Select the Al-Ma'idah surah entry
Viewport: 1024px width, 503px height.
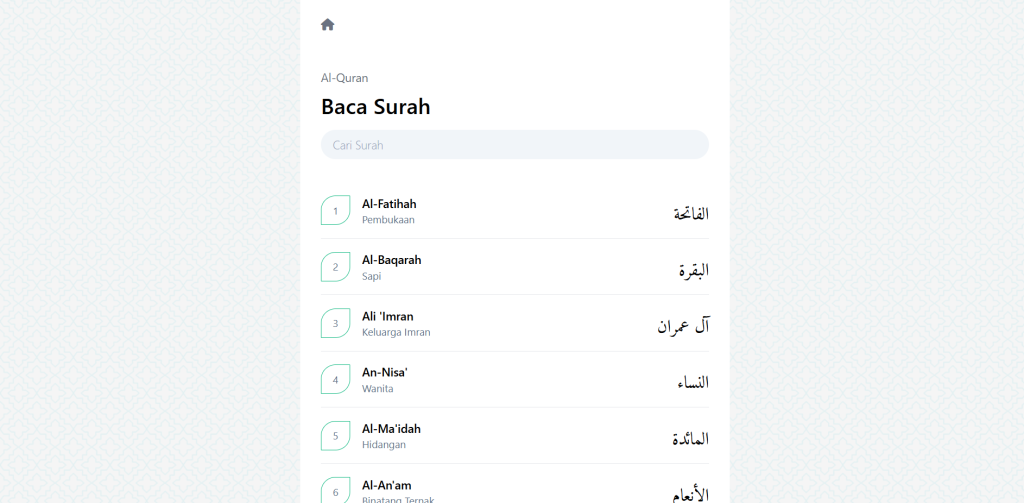tap(391, 429)
